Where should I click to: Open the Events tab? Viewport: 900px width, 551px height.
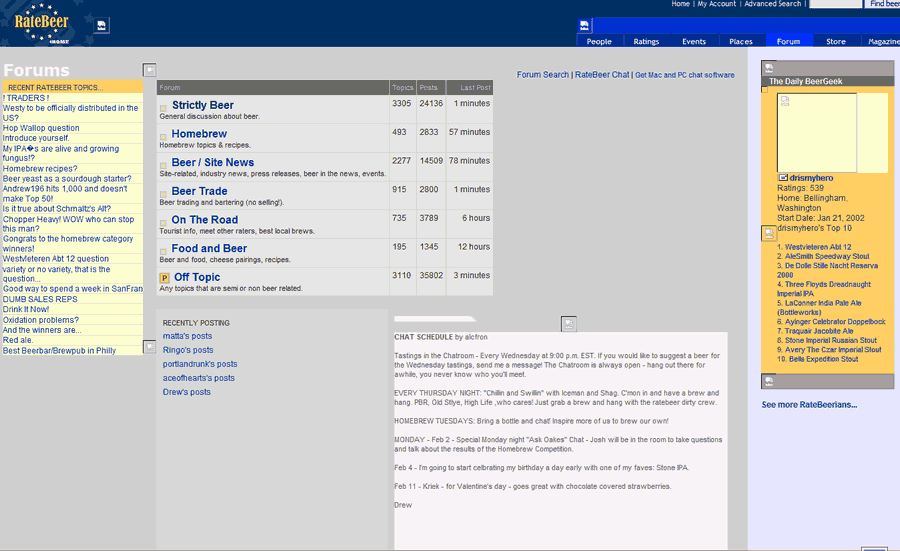pyautogui.click(x=694, y=41)
